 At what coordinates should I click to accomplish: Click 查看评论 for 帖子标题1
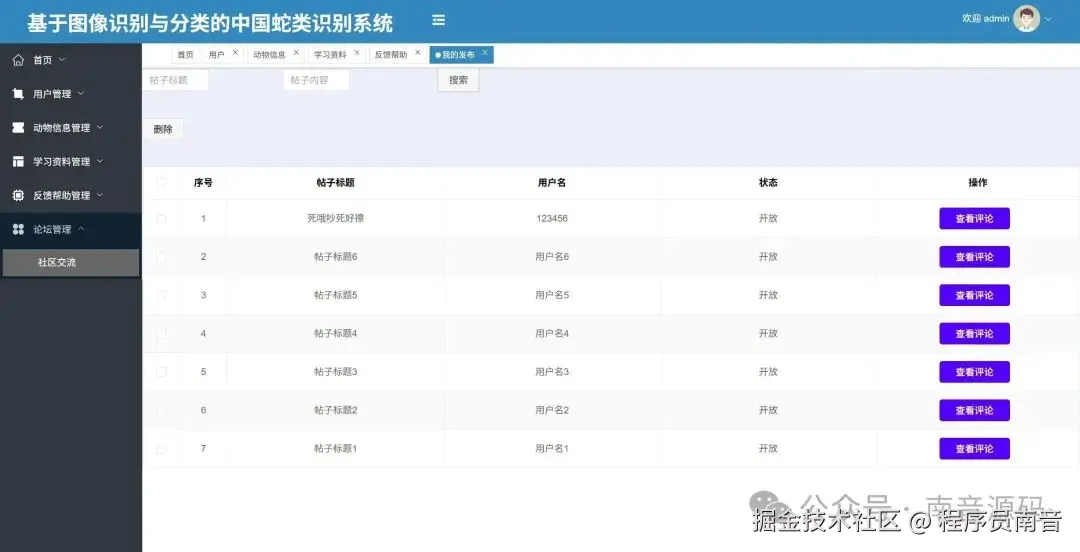[x=974, y=449]
